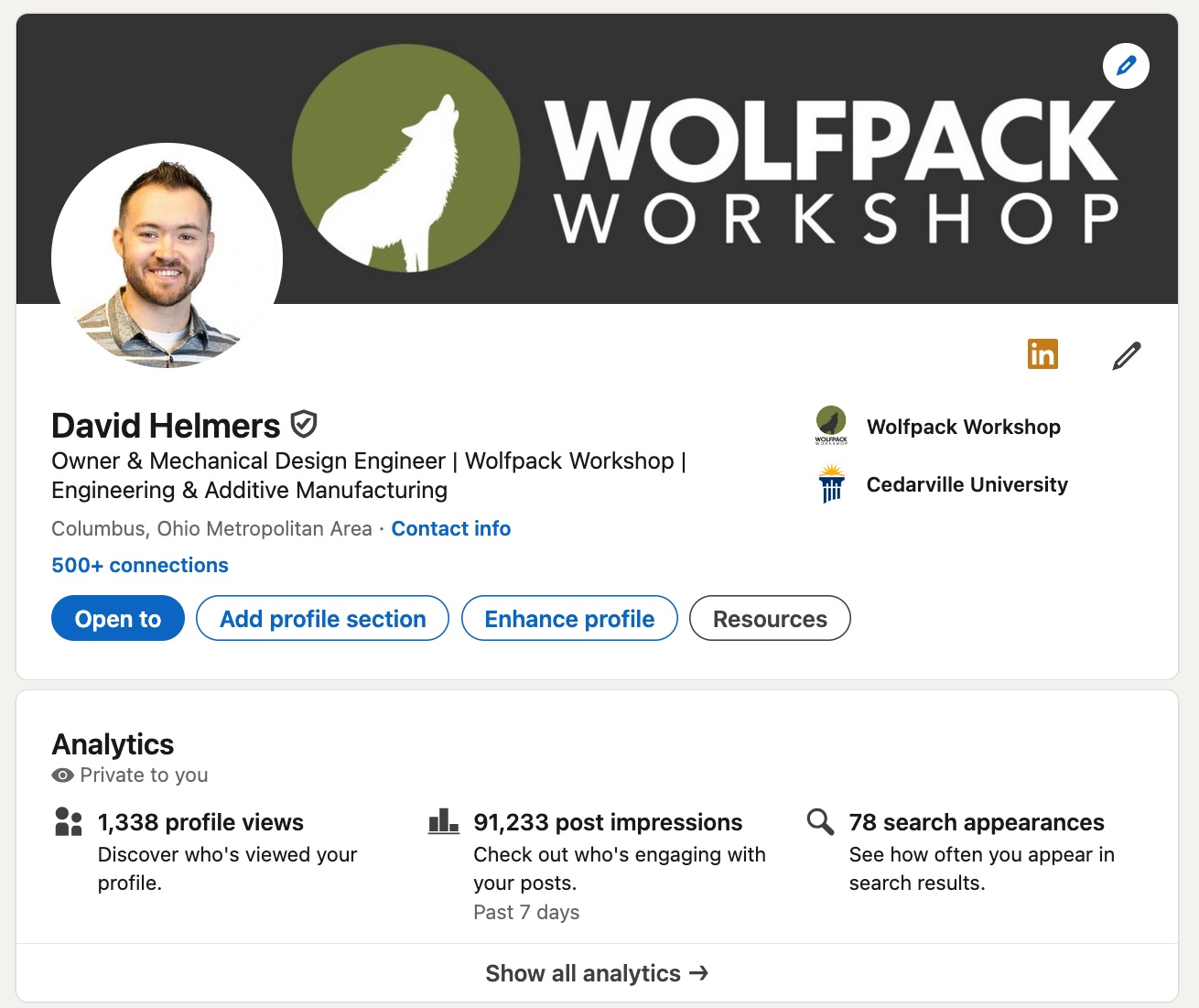
Task: Click the Analytics section heading
Action: (113, 744)
